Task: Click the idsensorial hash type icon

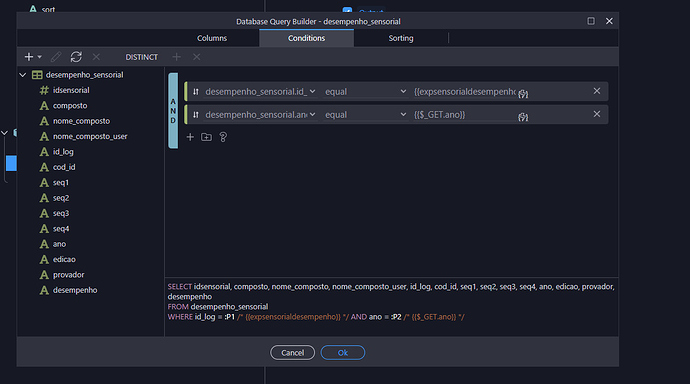Action: [x=44, y=90]
